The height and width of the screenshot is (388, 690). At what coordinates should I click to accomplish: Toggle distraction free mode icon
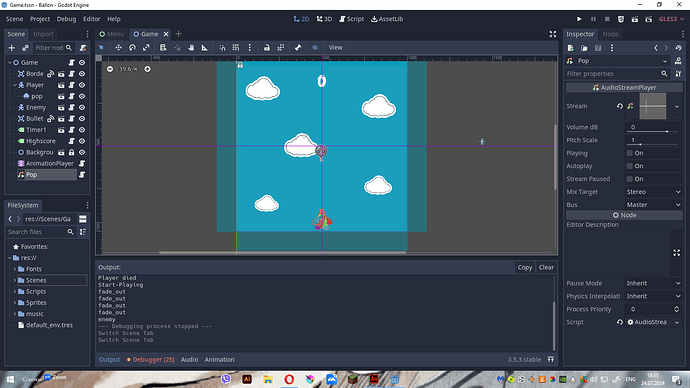click(553, 34)
